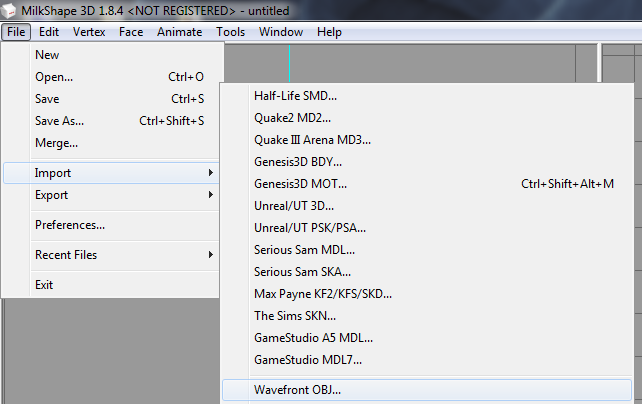
Task: Select Save As... in File menu
Action: [111, 121]
